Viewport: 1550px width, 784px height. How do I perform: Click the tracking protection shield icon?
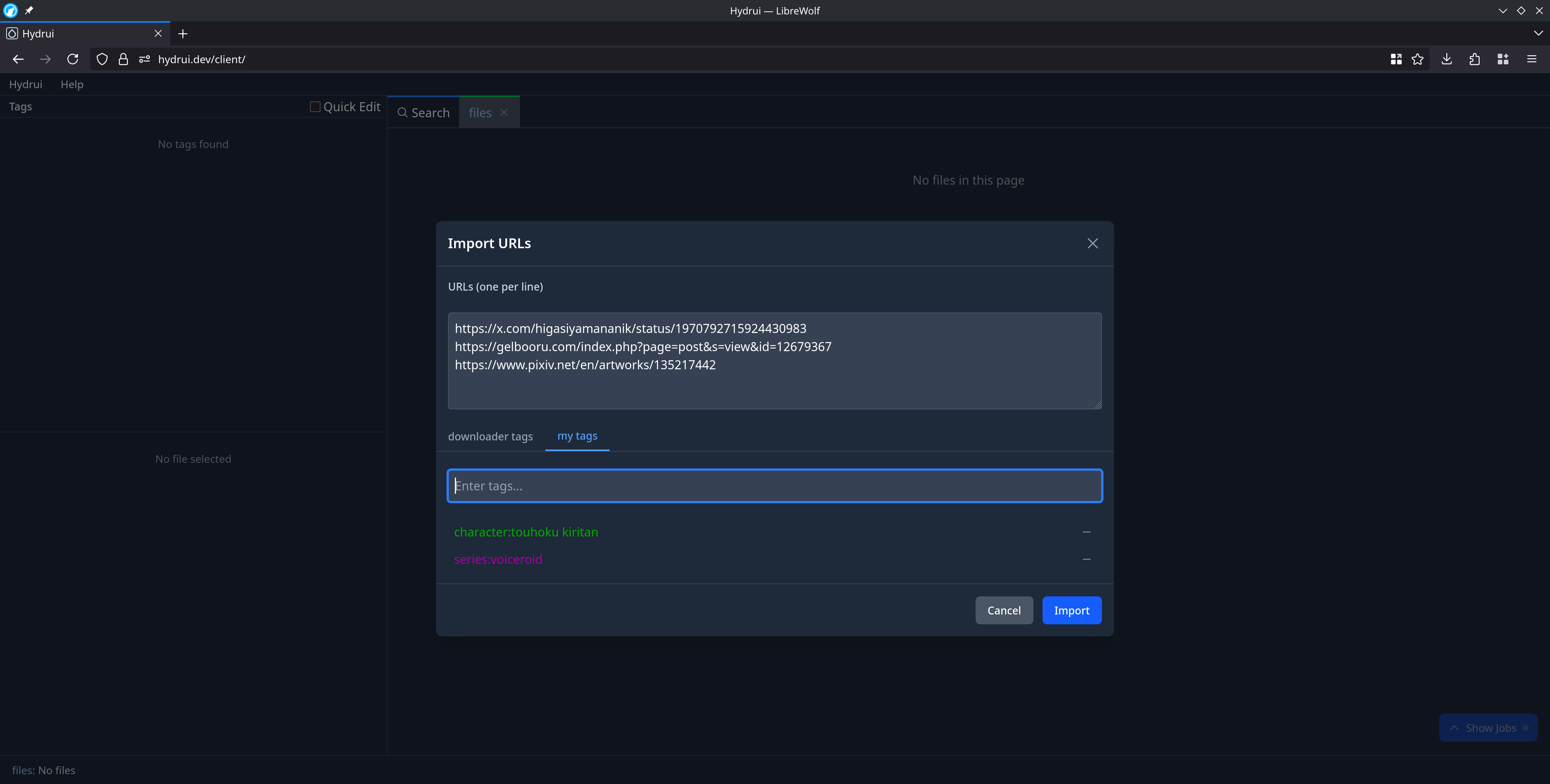pos(102,59)
